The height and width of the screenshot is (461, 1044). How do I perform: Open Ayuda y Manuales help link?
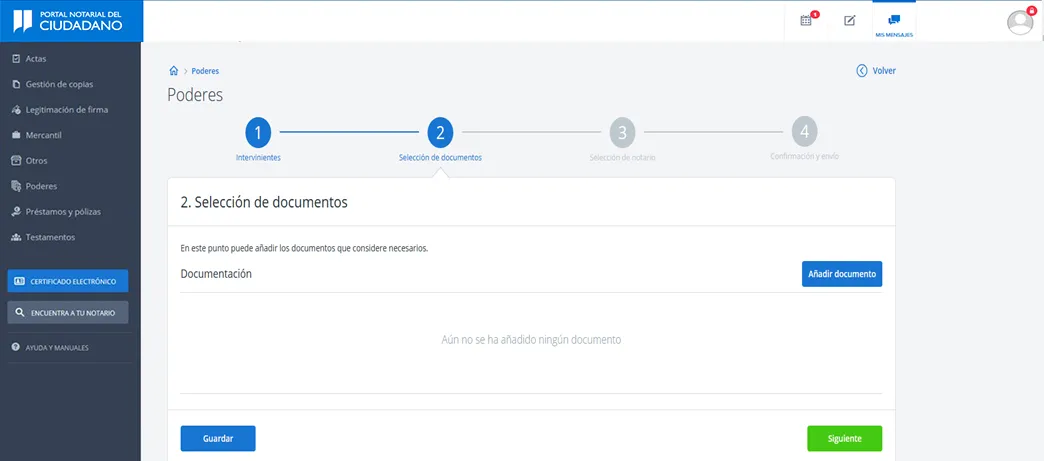[x=58, y=348]
